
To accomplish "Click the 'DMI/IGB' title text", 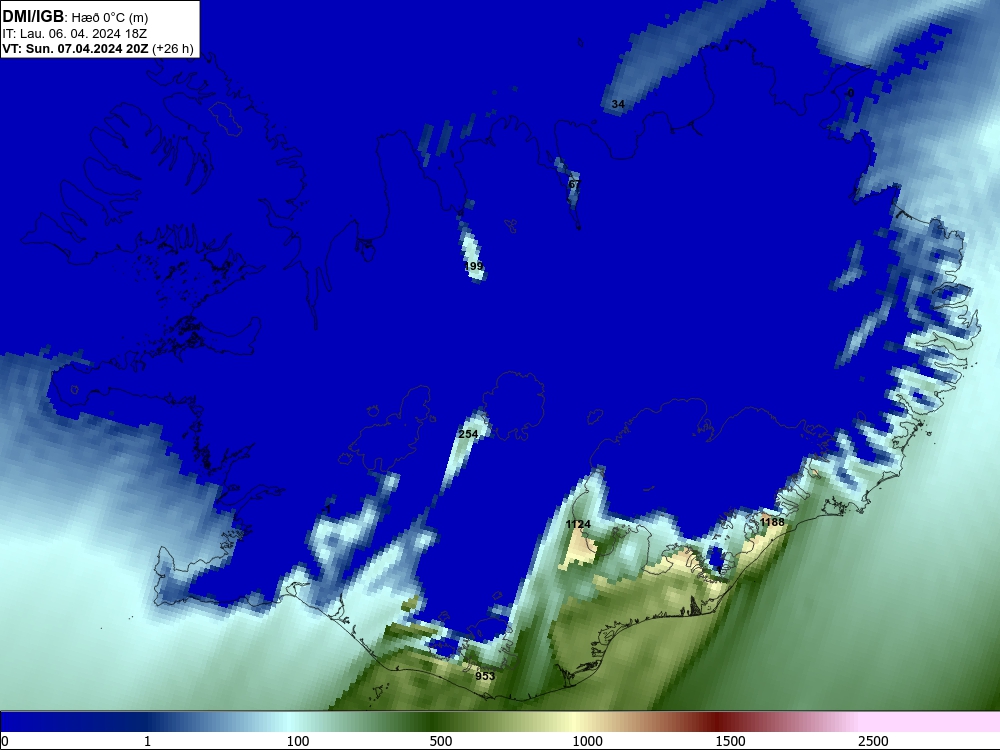I will click(33, 17).
